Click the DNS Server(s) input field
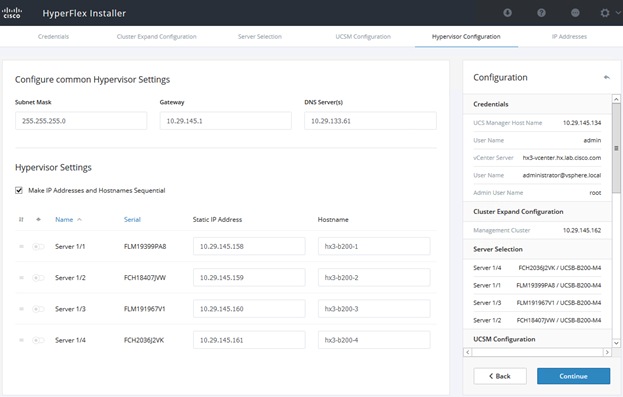623x397 pixels. [370, 121]
